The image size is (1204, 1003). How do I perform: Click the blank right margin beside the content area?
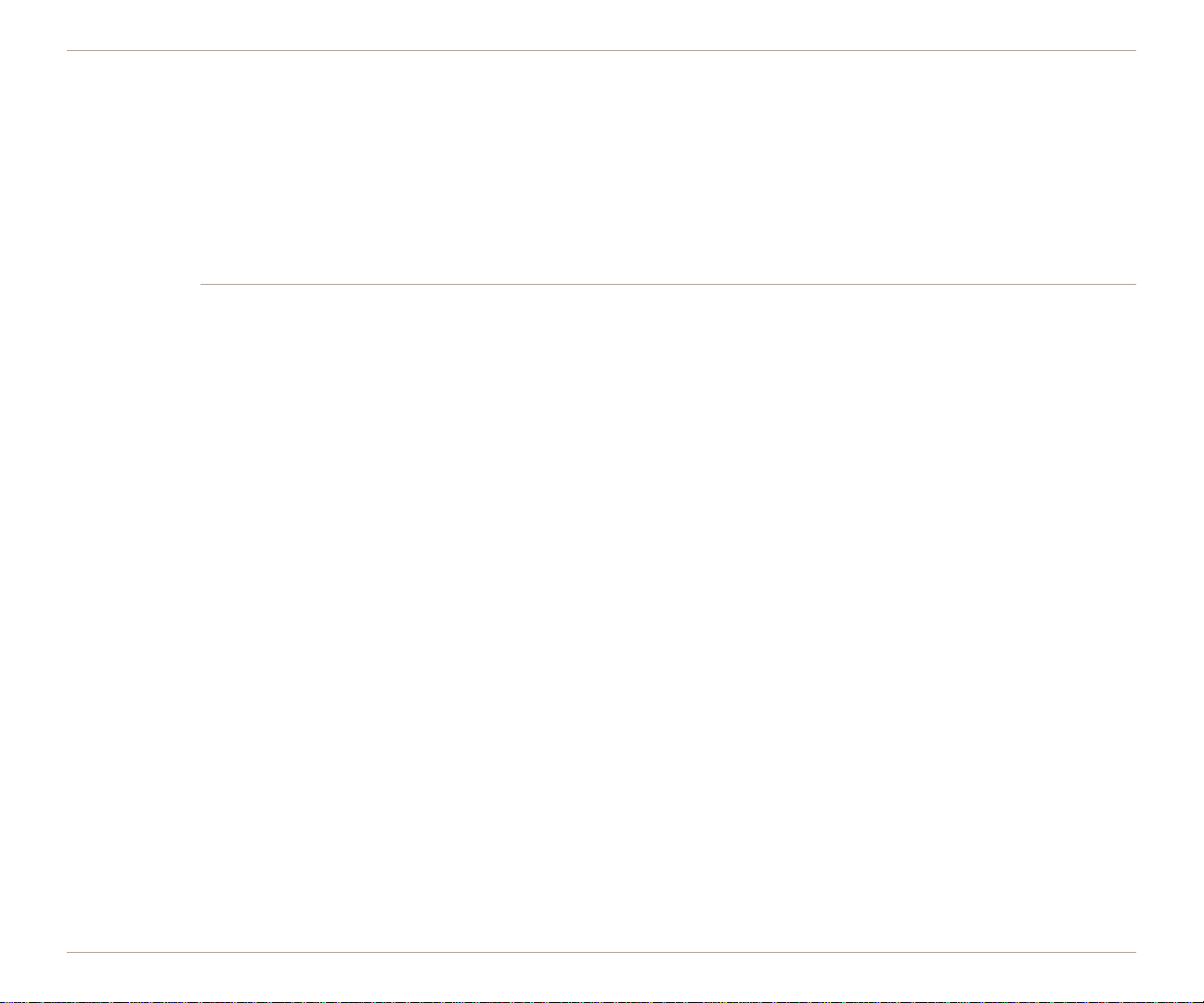[x=1170, y=501]
